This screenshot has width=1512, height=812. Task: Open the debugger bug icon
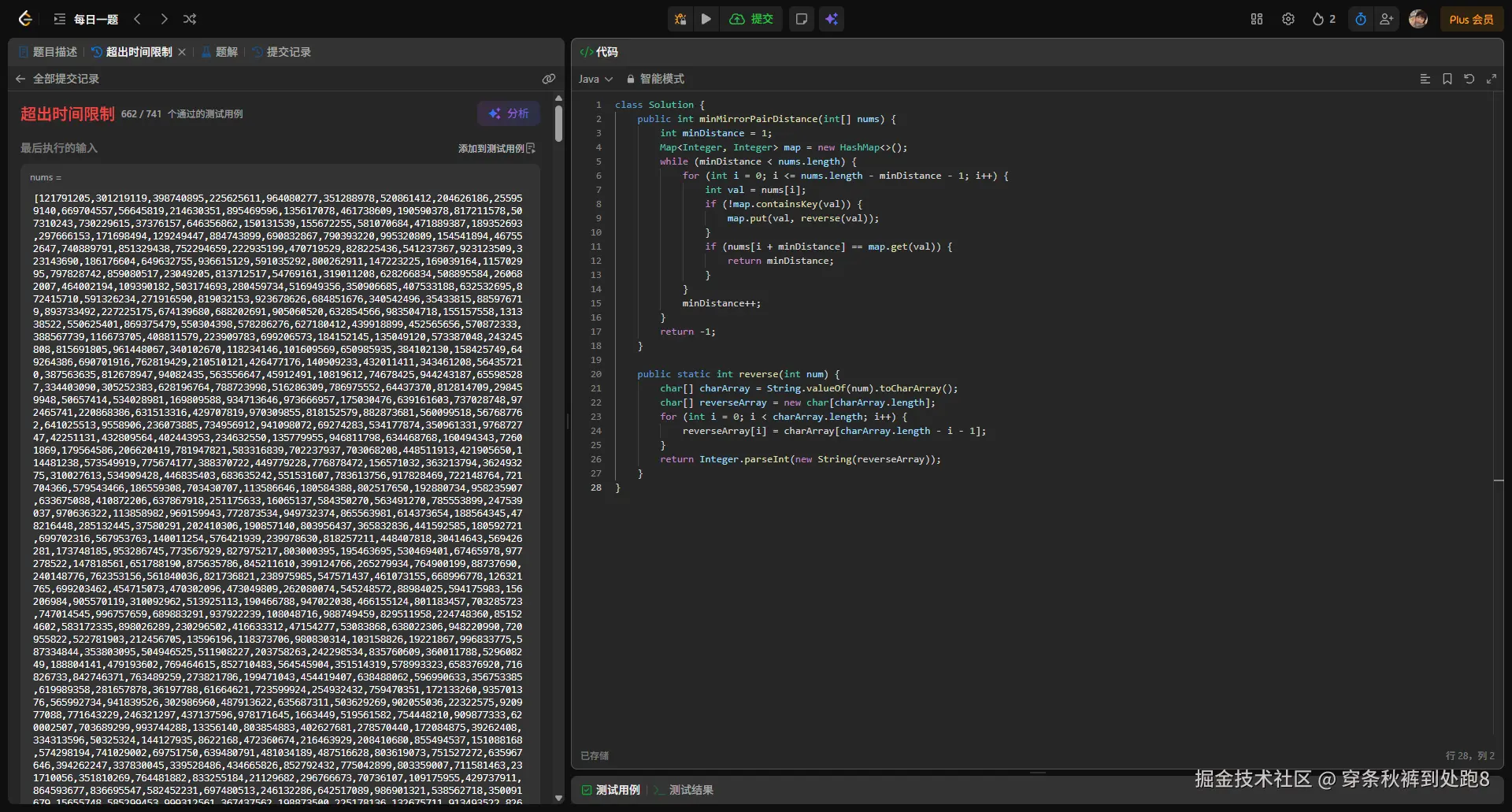pos(680,19)
